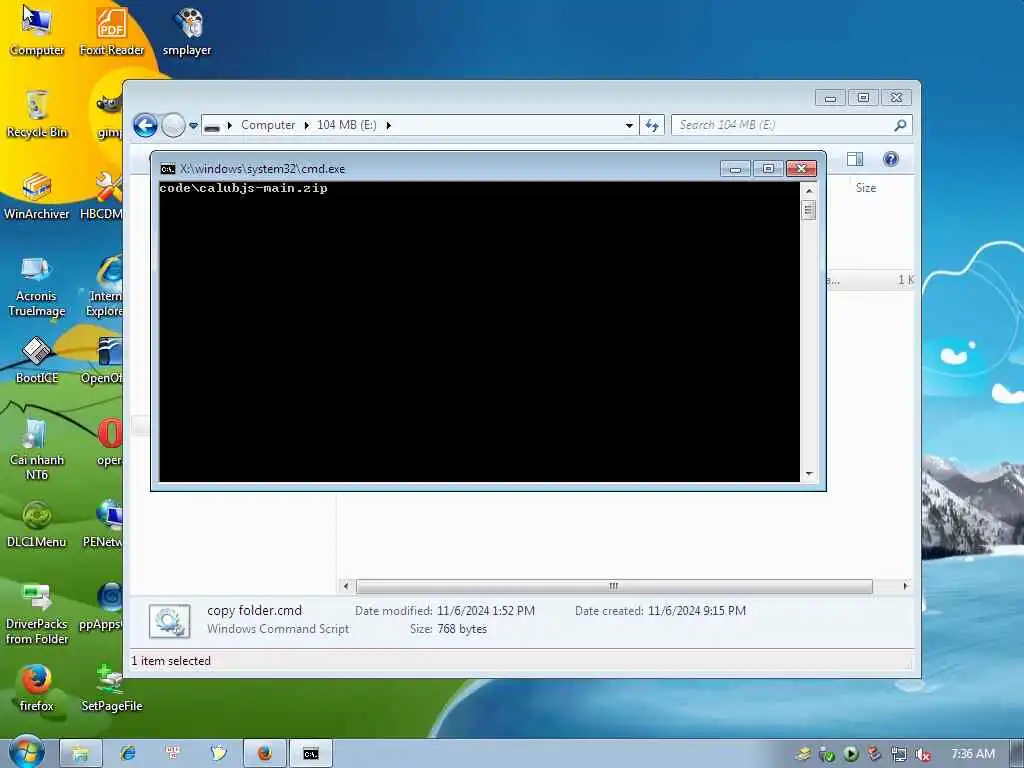Open the DLC1Menu desktop icon
Image resolution: width=1024 pixels, height=768 pixels.
pos(37,524)
